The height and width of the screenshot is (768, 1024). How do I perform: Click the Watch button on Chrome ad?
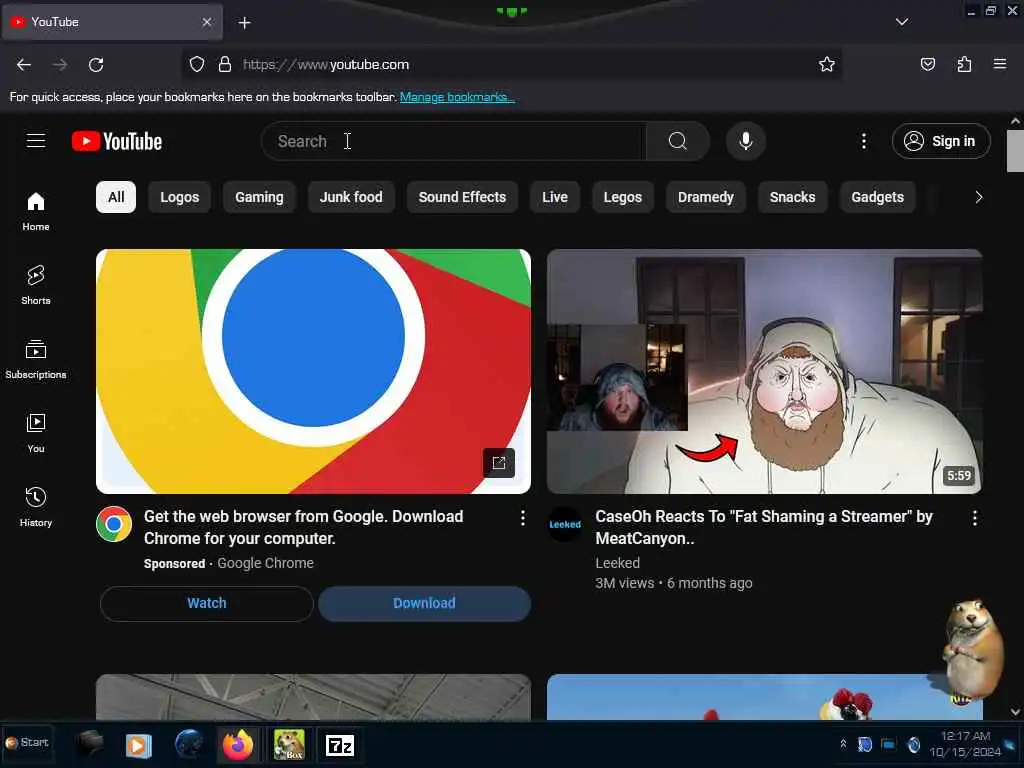(x=207, y=603)
